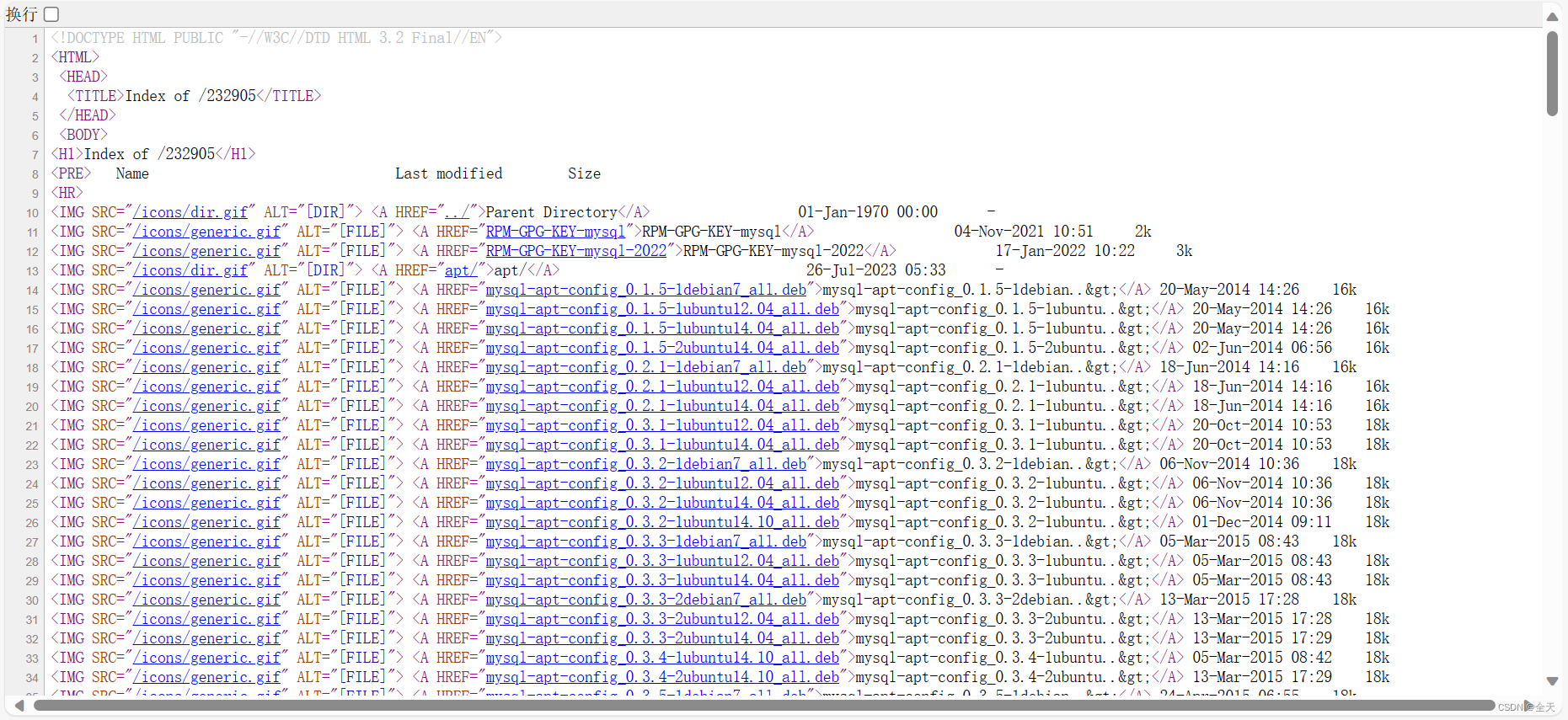Open the /icons/generic.gif link on line 32
The height and width of the screenshot is (720, 1568).
pyautogui.click(x=207, y=638)
